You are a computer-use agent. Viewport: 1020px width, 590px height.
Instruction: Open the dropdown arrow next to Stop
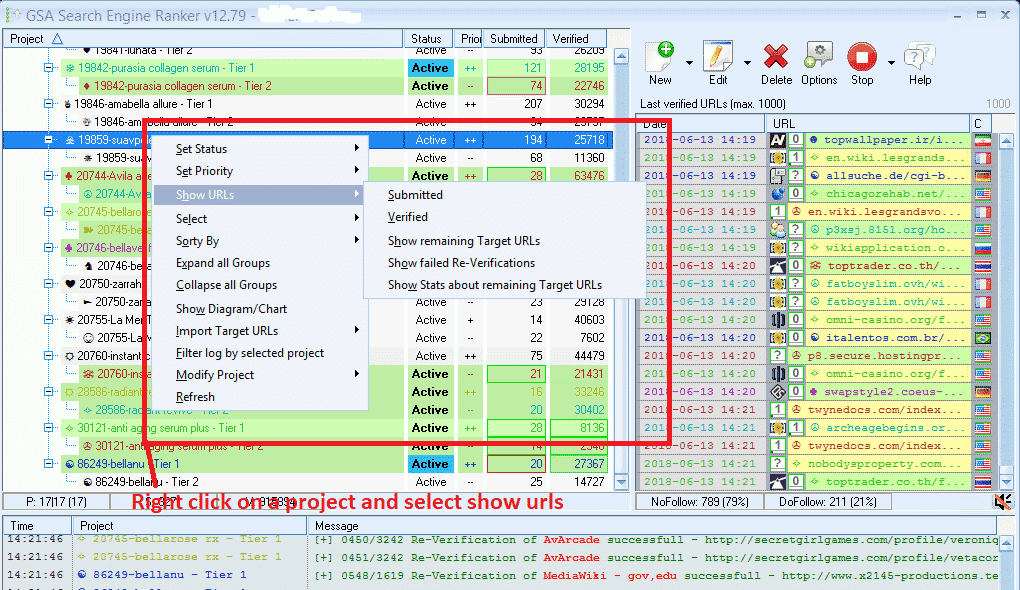tap(891, 62)
